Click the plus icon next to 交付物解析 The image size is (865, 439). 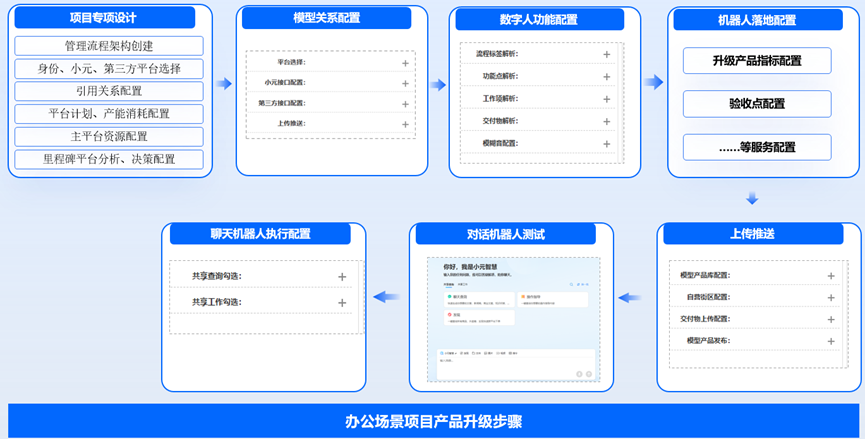pos(606,121)
